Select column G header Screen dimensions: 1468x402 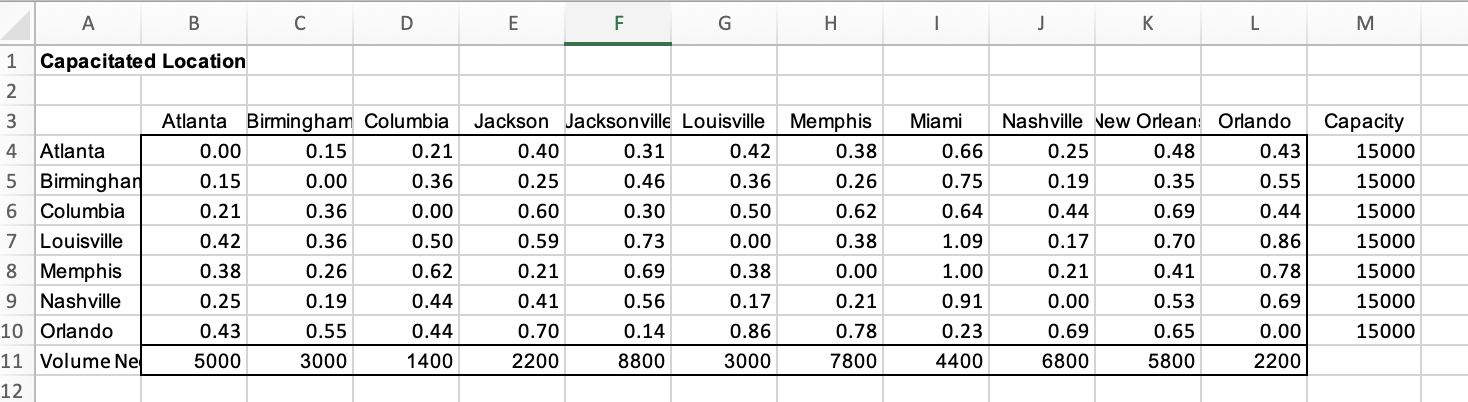(x=724, y=22)
